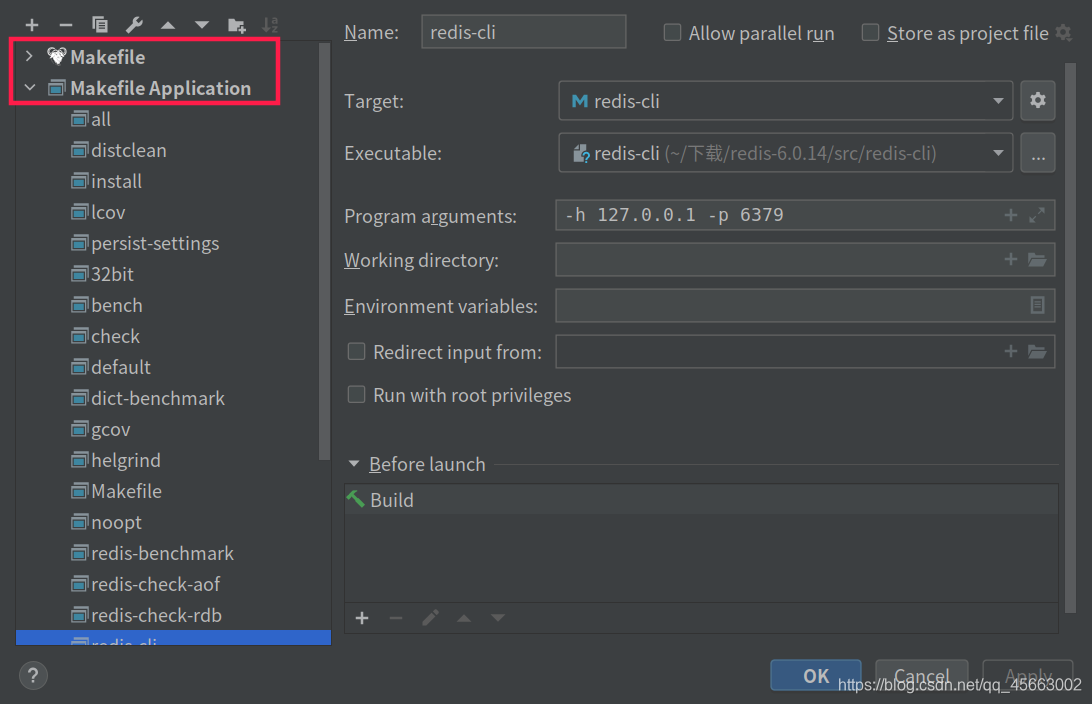The image size is (1092, 704).
Task: Copy the selected configuration
Action: click(99, 24)
